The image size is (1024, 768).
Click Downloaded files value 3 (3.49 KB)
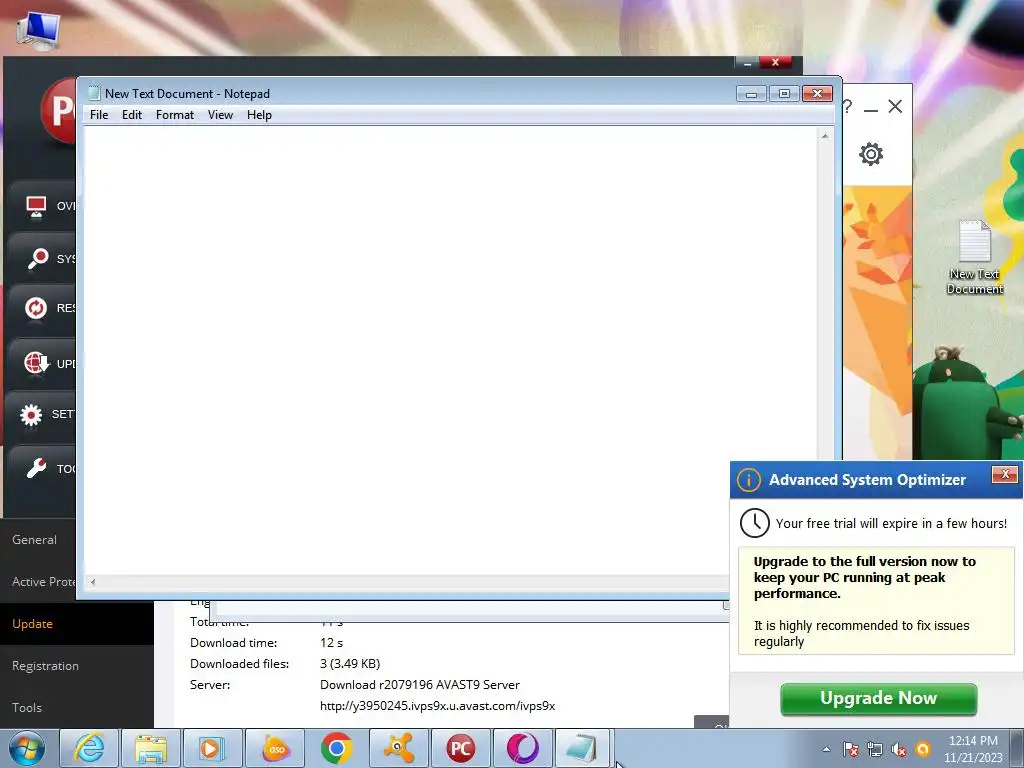pyautogui.click(x=350, y=664)
